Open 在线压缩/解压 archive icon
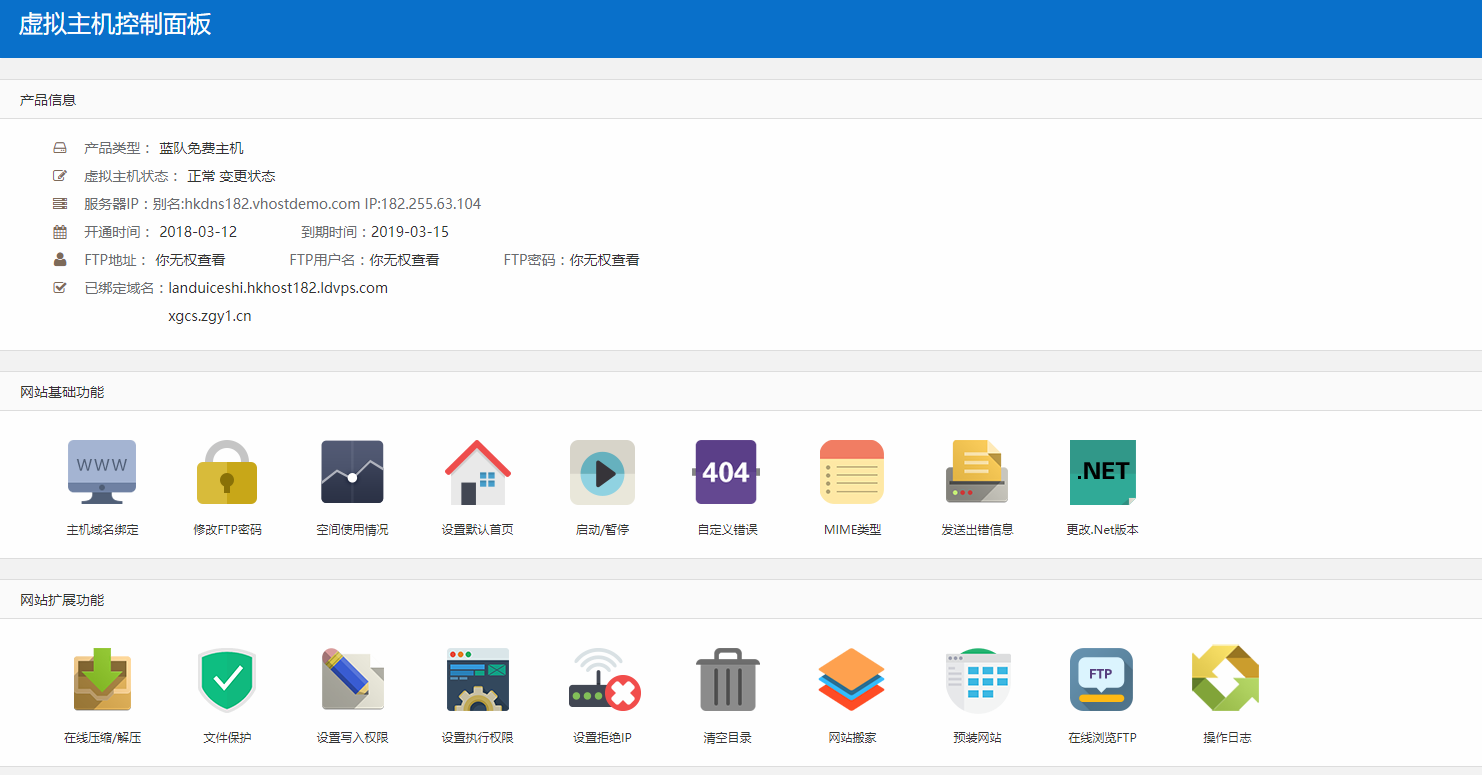Viewport: 1482px width, 775px height. click(102, 680)
